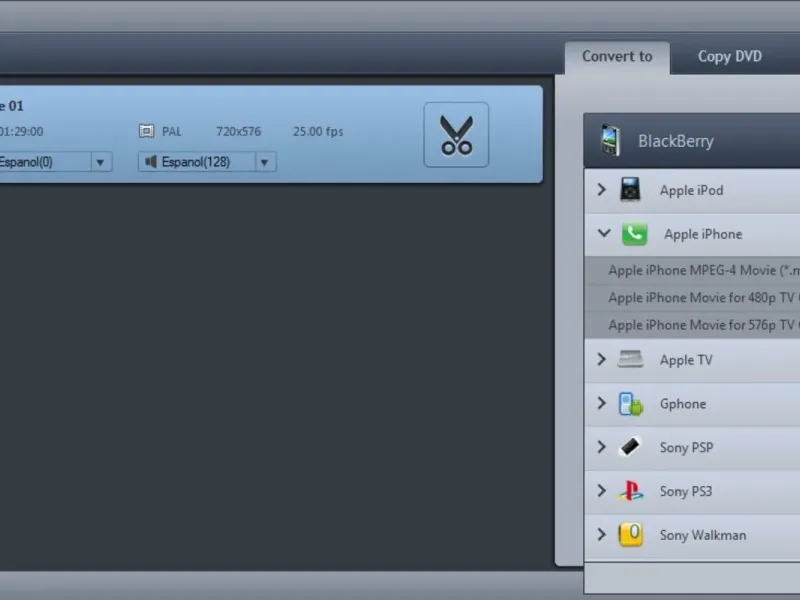Open the Espanol(0) subtitle dropdown
800x600 pixels.
click(x=101, y=162)
